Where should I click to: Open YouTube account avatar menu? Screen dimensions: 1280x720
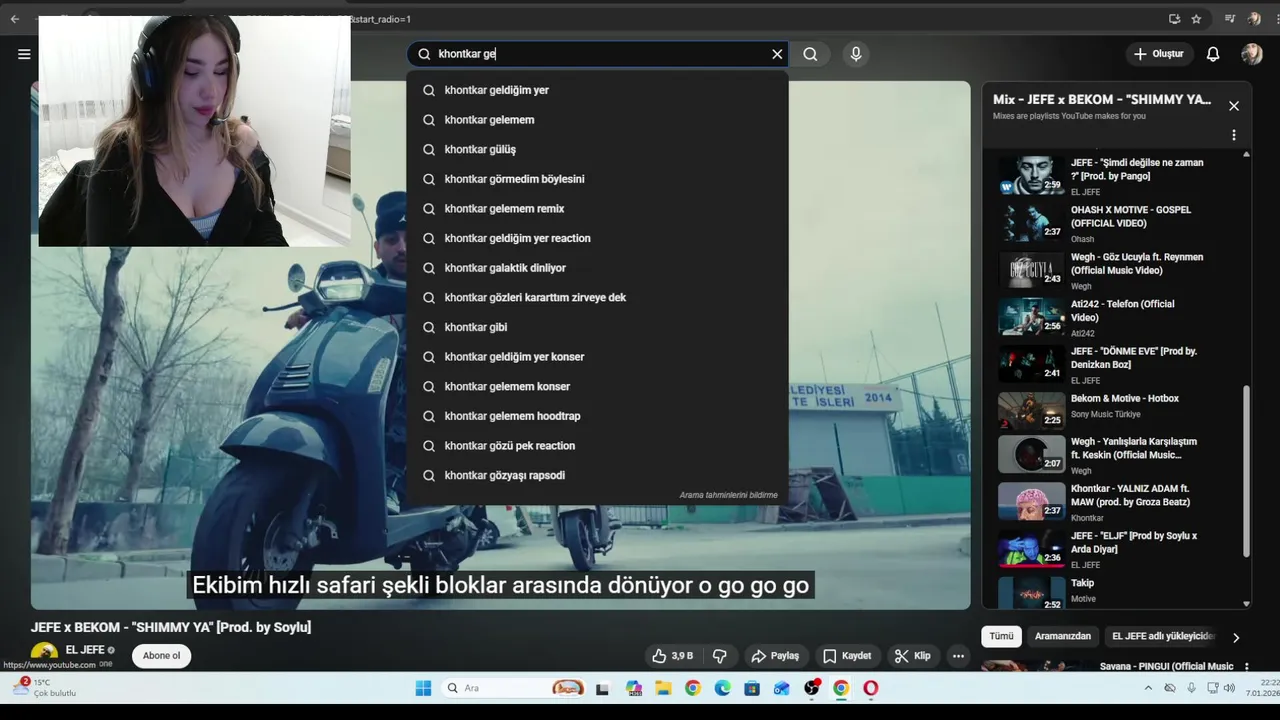coord(1252,54)
